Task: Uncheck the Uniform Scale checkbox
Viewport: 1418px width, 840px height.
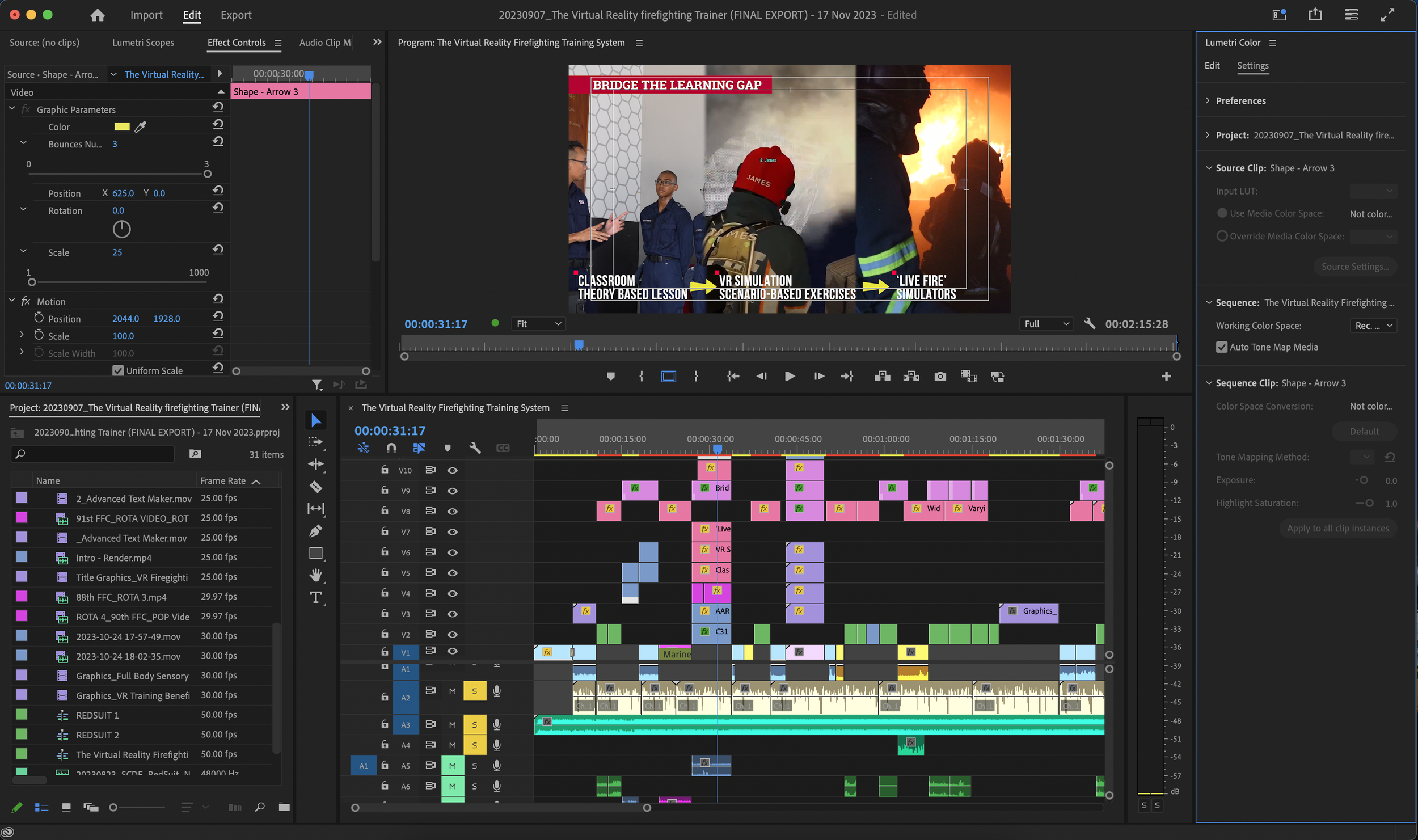Action: click(x=118, y=370)
